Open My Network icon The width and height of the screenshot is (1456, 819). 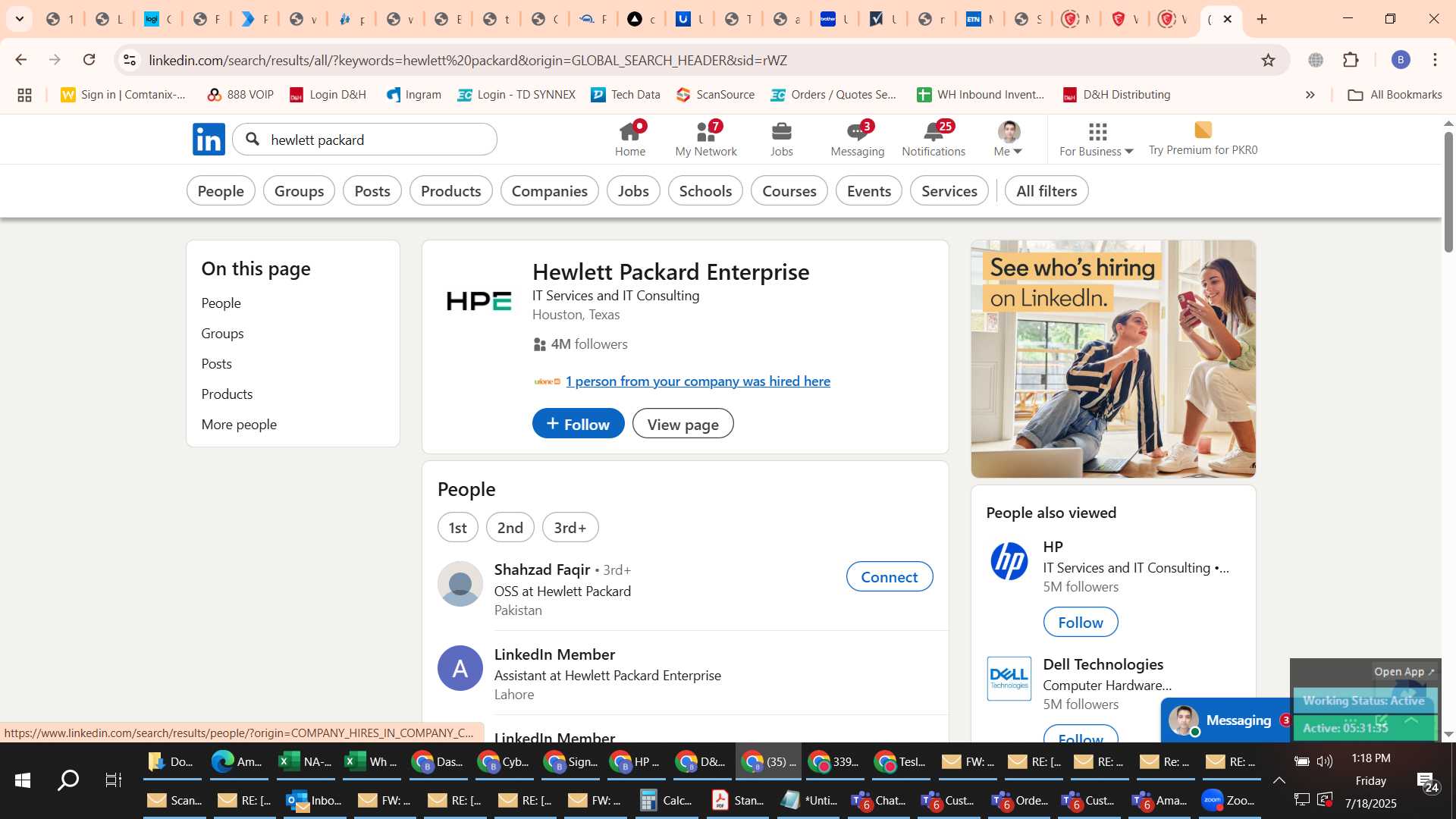pos(706,139)
